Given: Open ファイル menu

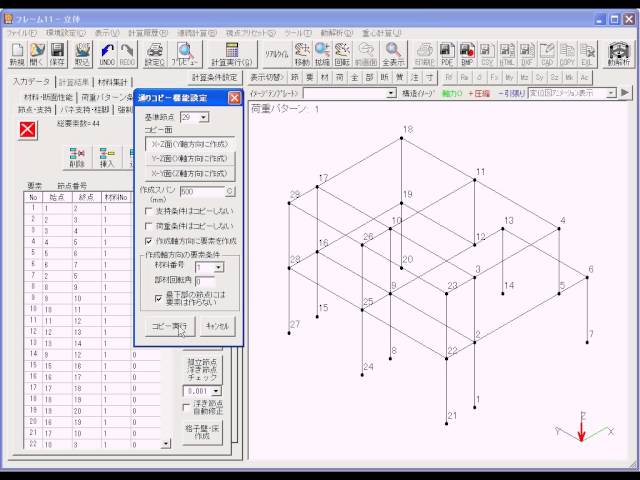Looking at the screenshot, I should (22, 33).
